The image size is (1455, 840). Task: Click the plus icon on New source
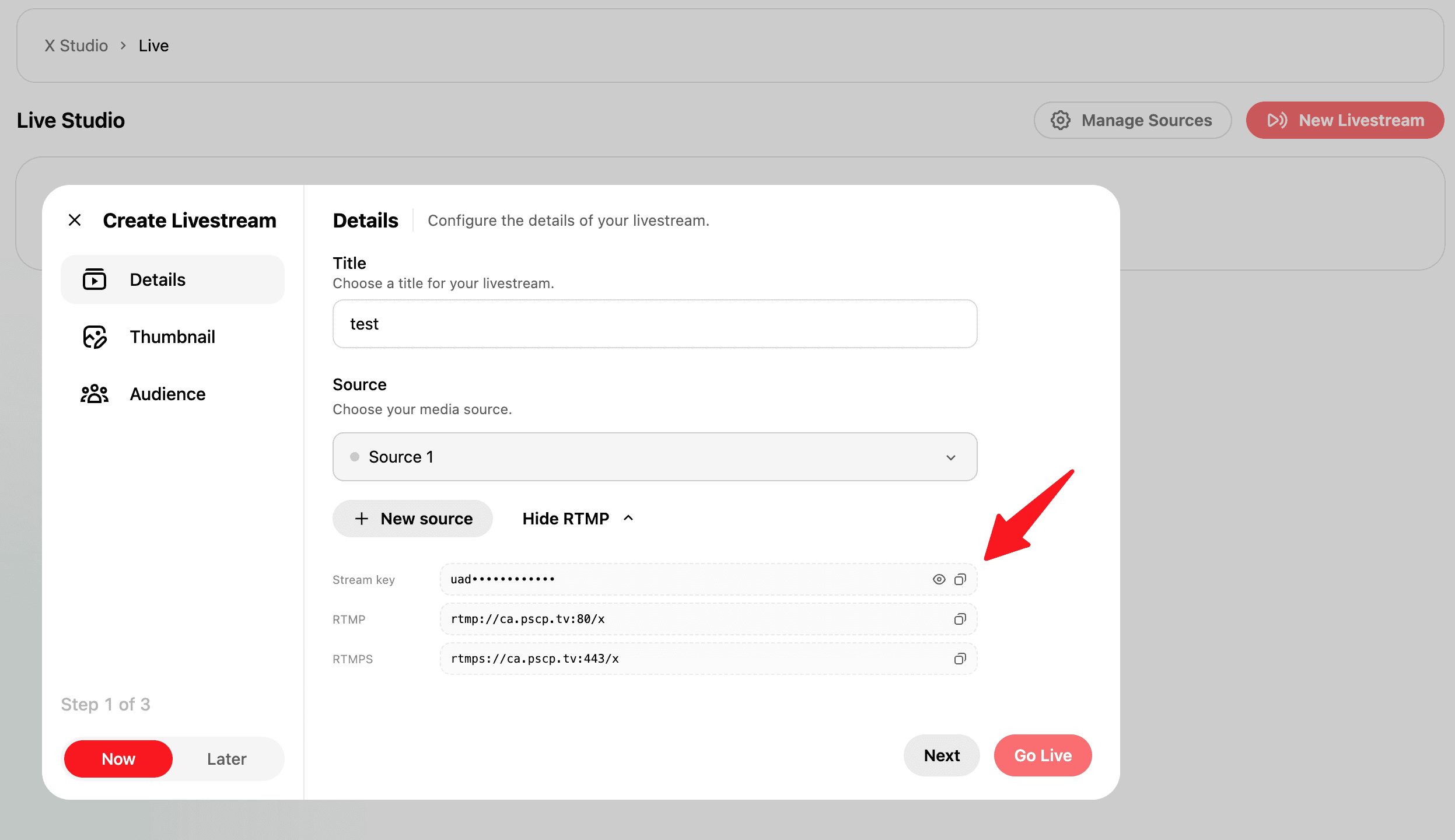(x=362, y=519)
